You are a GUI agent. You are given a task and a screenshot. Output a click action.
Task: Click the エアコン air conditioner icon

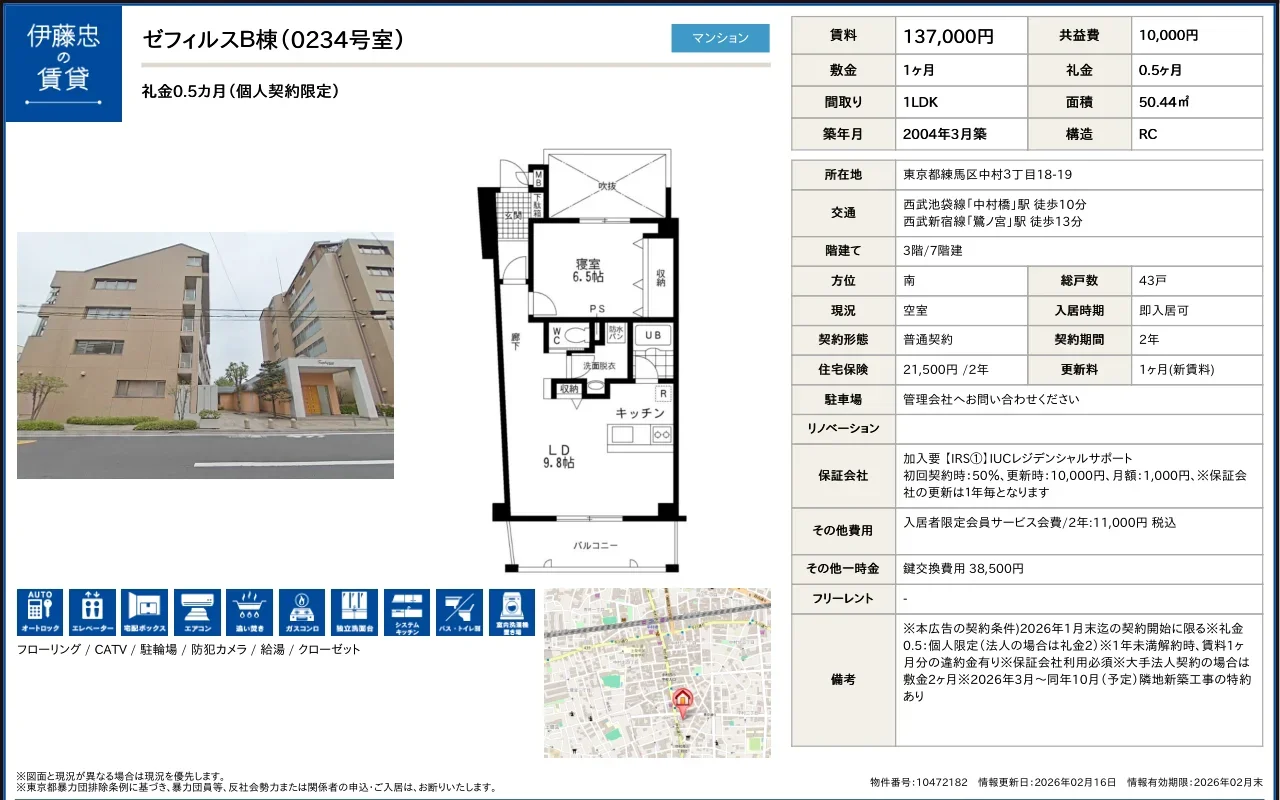point(197,610)
